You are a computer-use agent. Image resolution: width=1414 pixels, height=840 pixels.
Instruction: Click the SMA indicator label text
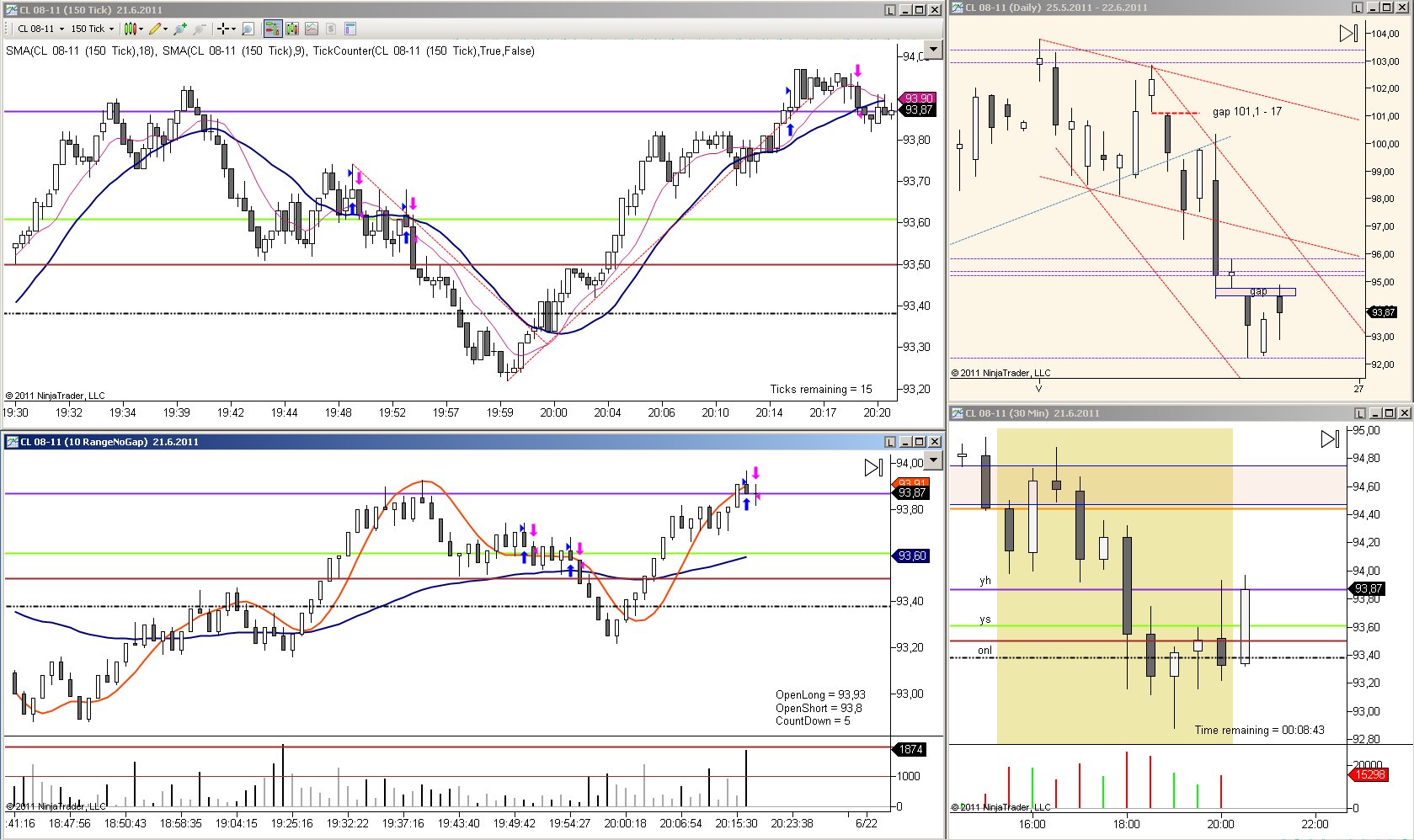click(x=270, y=51)
